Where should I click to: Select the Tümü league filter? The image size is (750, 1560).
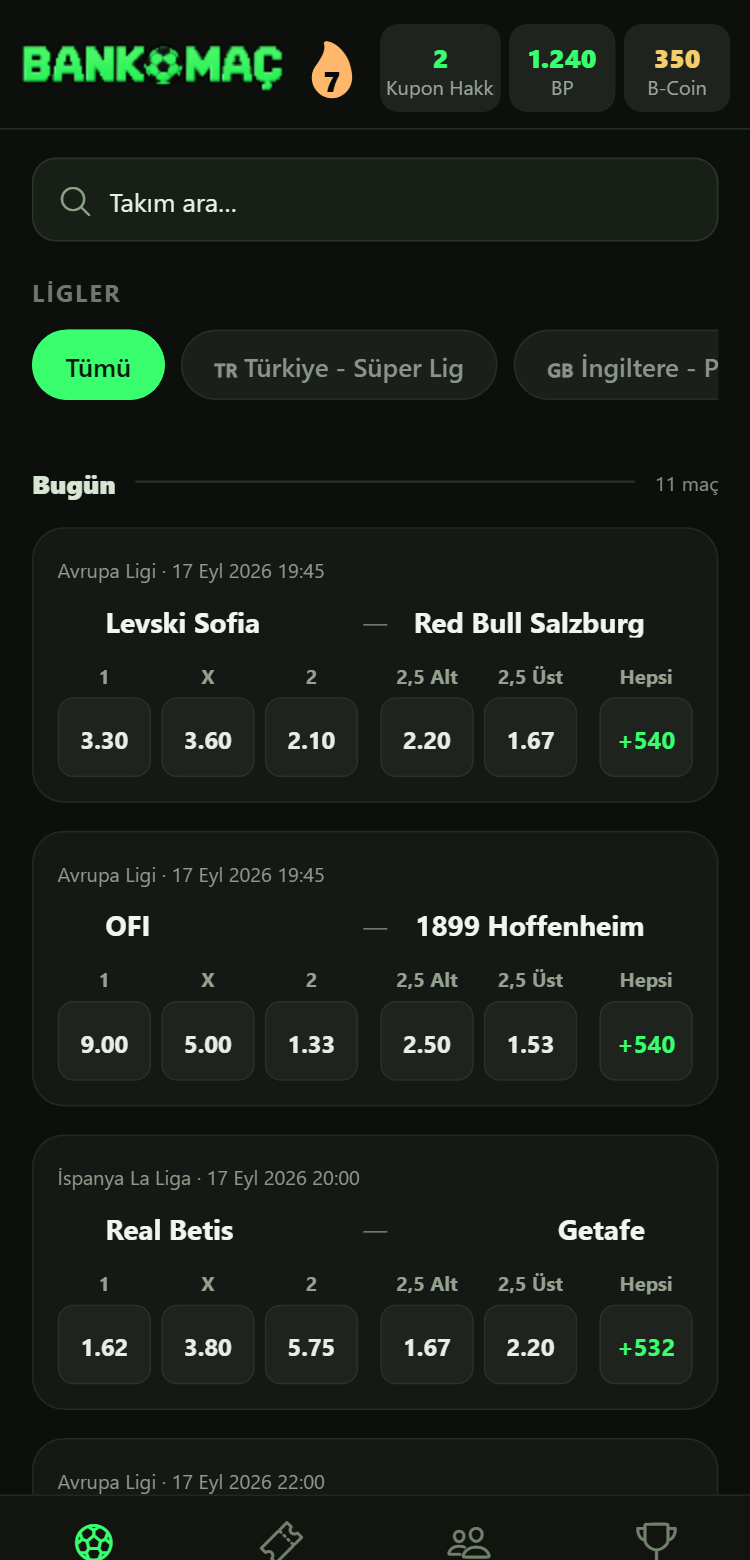coord(98,365)
